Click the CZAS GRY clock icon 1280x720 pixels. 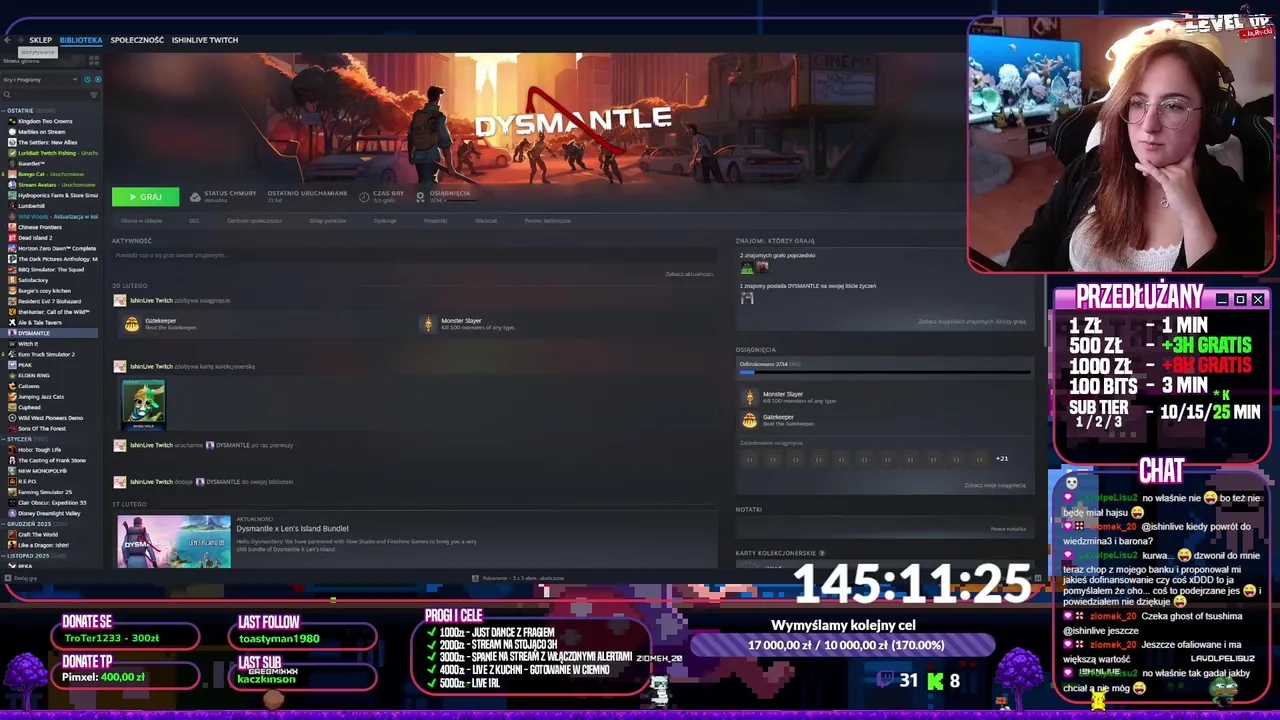coord(363,197)
